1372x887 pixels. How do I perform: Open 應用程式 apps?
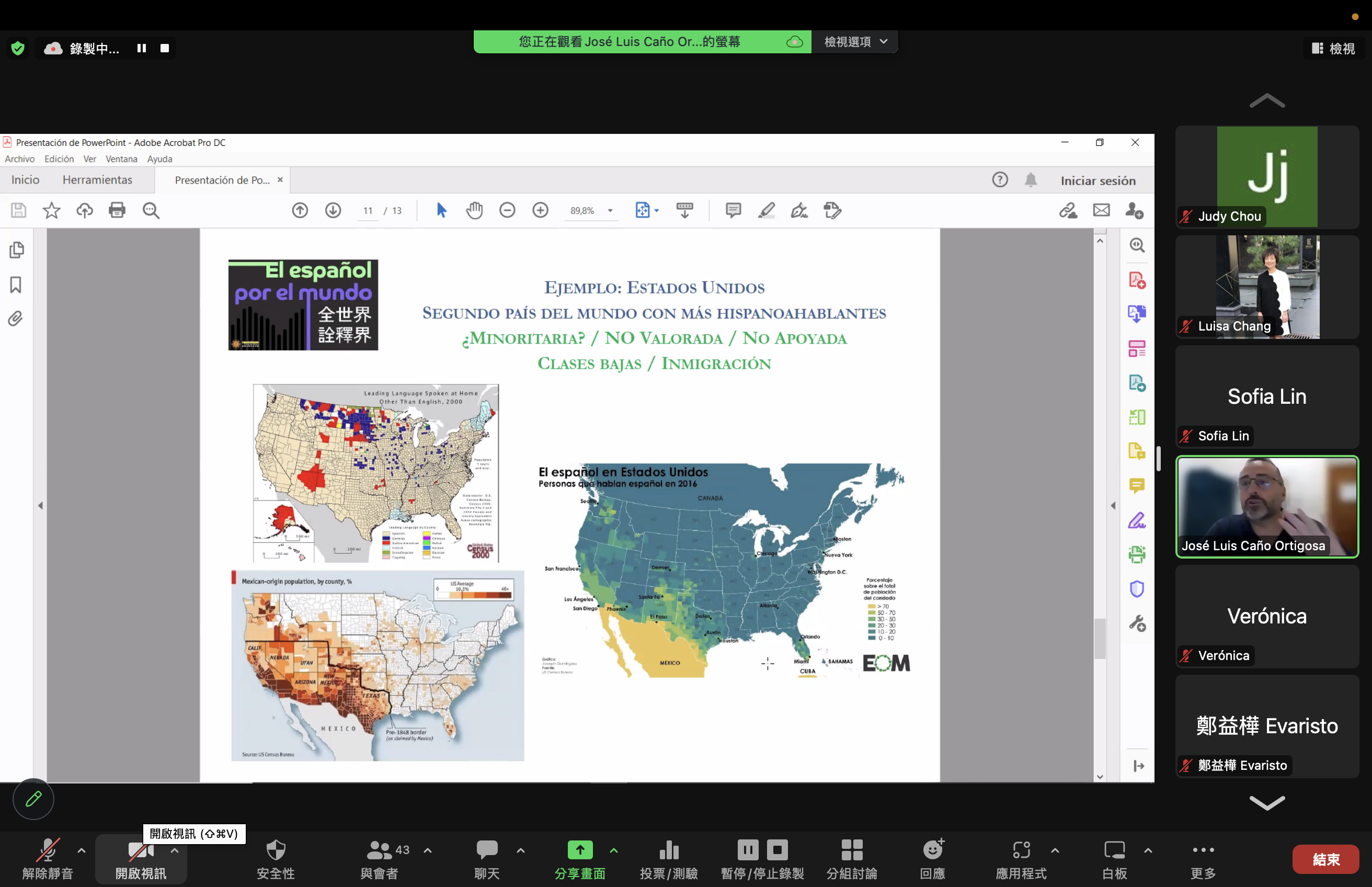pos(1021,859)
